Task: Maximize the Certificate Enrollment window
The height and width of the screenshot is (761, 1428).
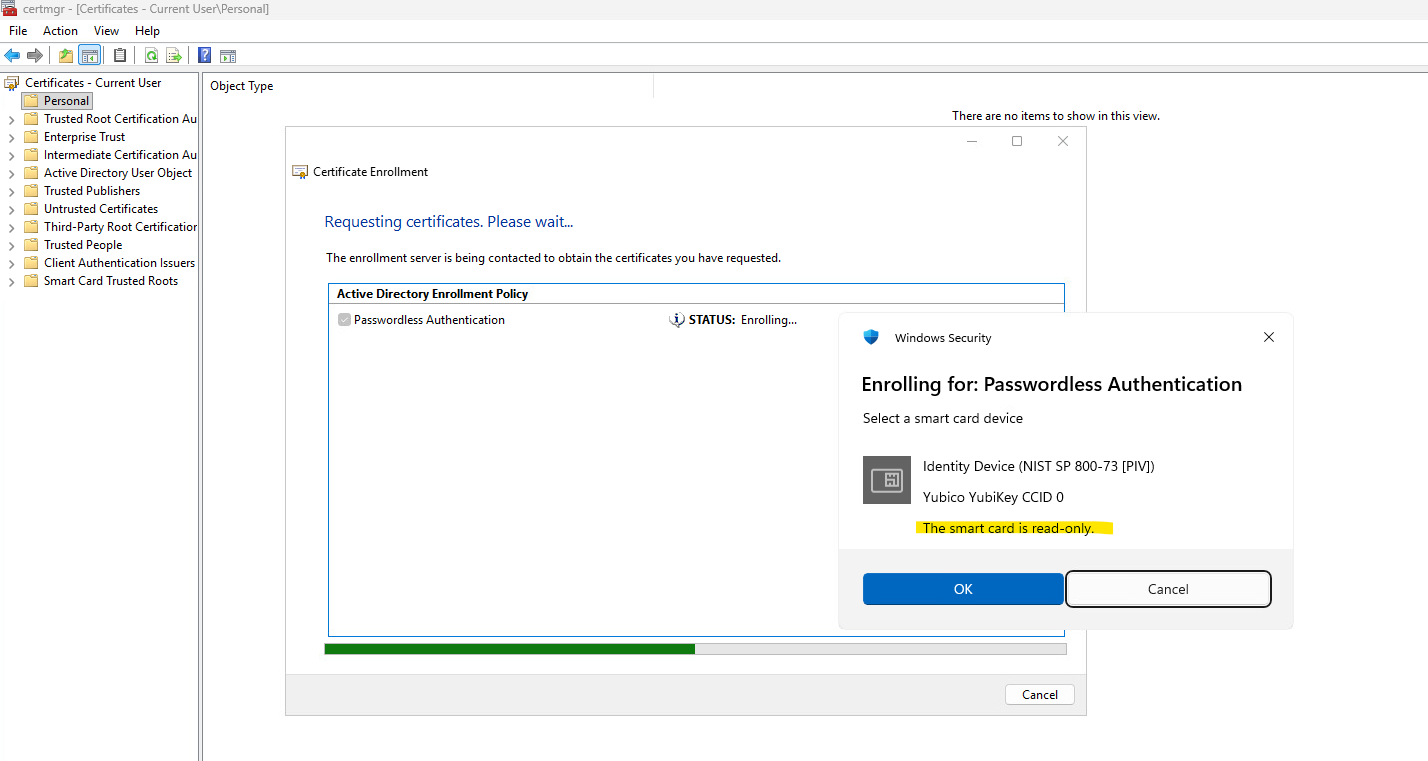Action: coord(1017,141)
